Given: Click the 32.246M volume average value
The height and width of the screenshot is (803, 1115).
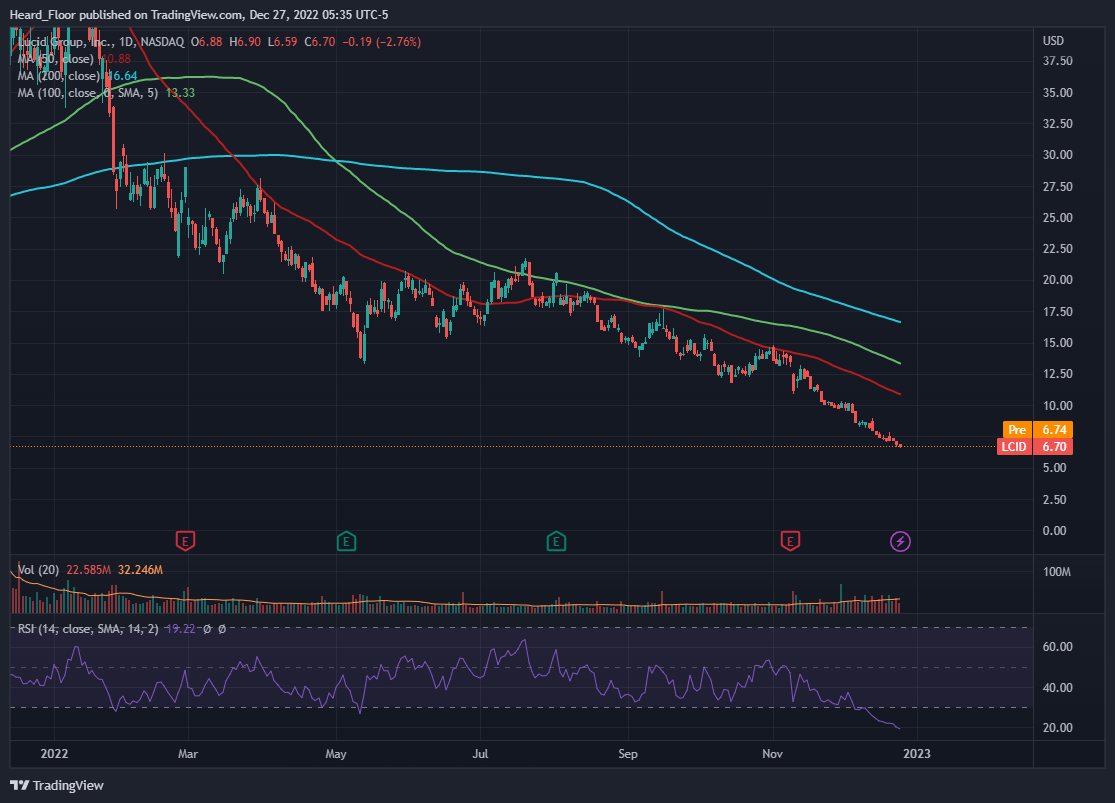Looking at the screenshot, I should click(x=141, y=570).
